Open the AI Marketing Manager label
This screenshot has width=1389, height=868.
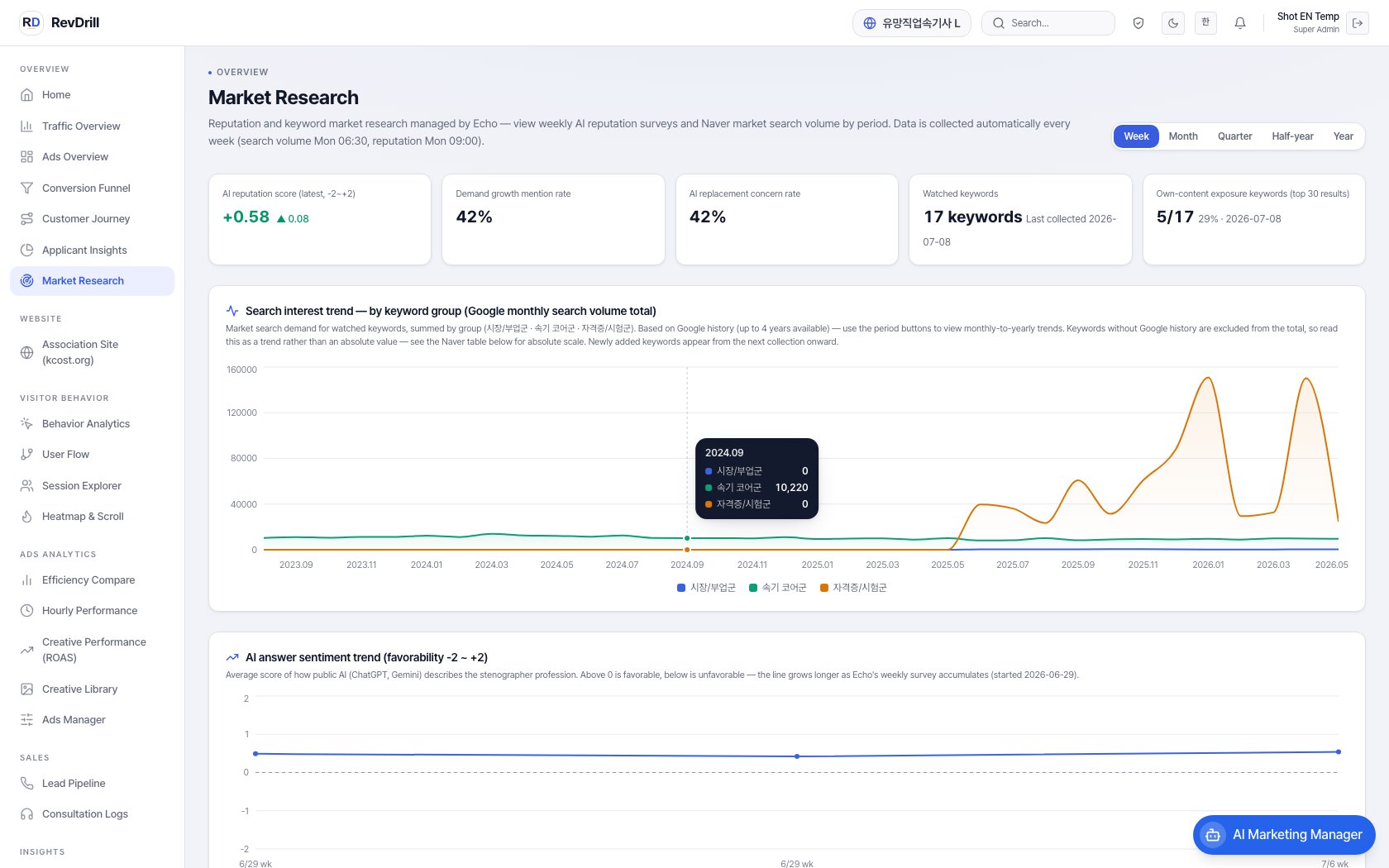[x=1297, y=835]
